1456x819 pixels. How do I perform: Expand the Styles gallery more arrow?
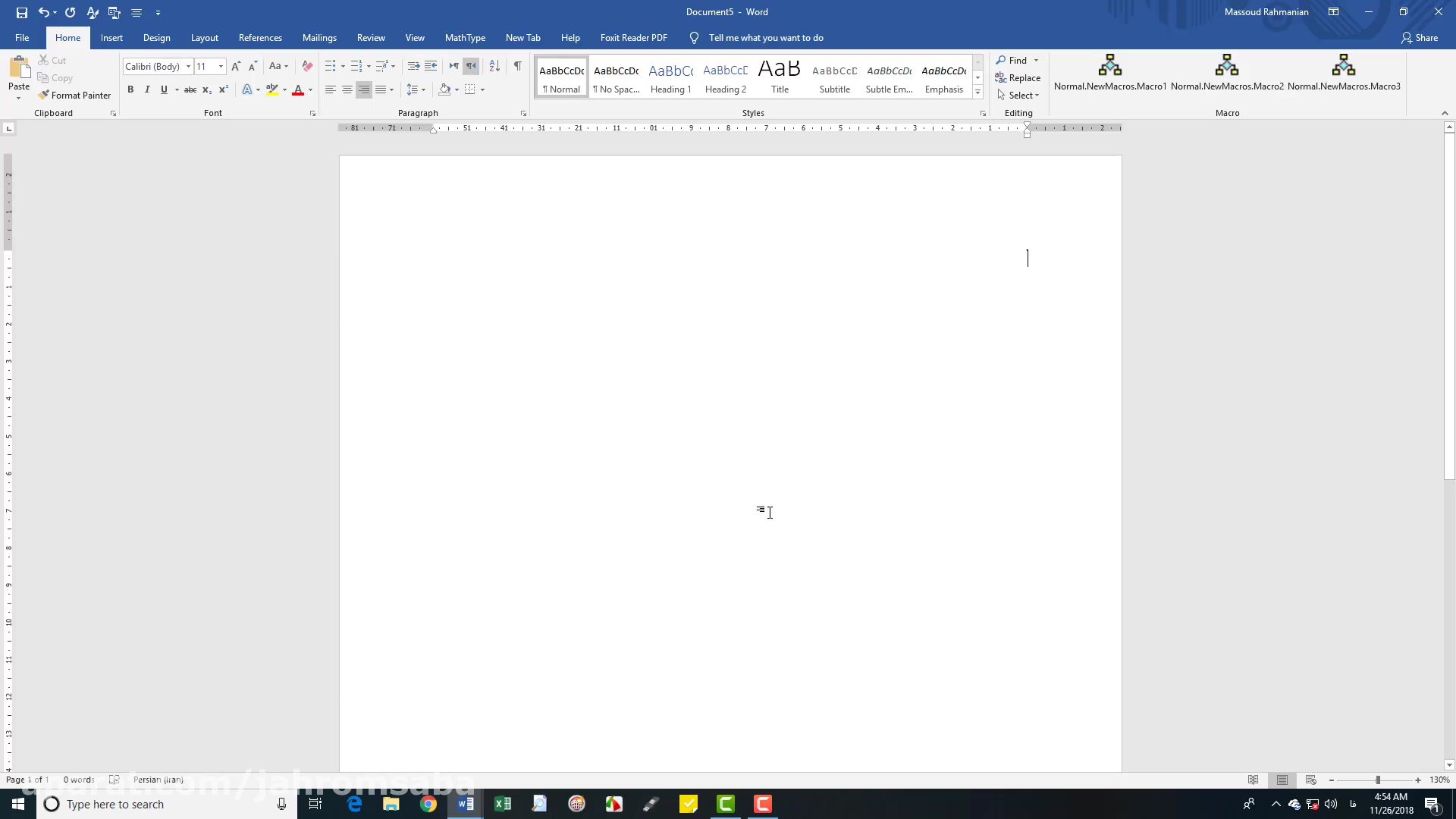point(977,93)
